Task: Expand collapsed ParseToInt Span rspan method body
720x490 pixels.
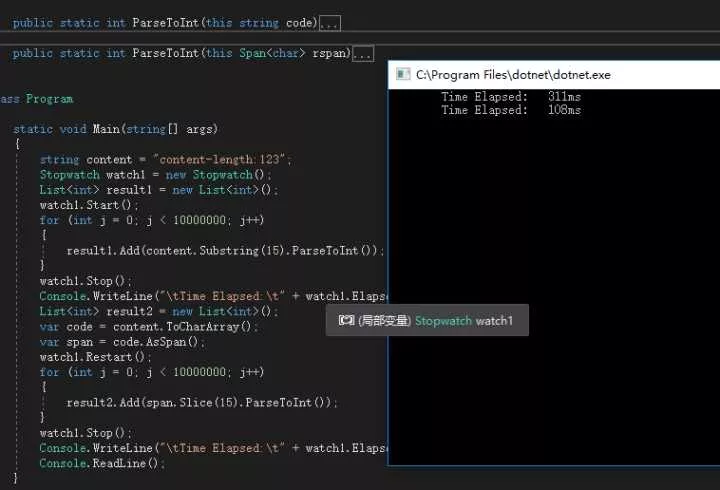Action: (363, 54)
